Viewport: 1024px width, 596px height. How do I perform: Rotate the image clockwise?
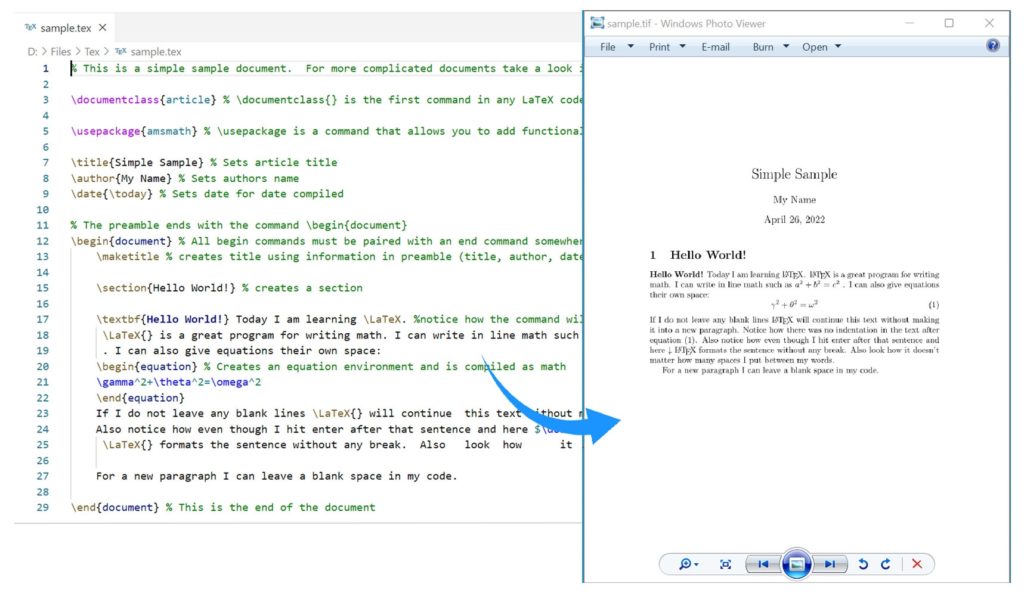[885, 565]
